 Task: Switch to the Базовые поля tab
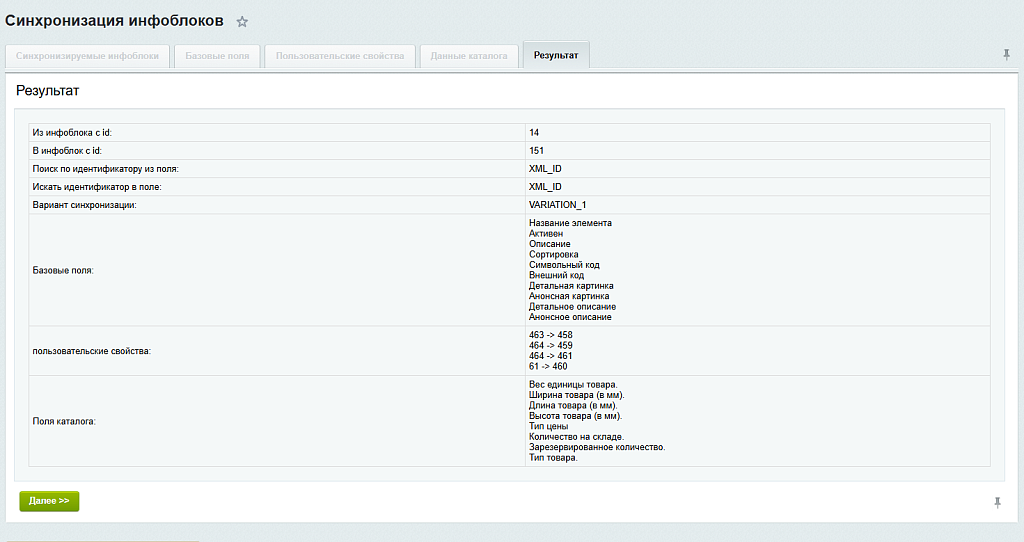217,56
